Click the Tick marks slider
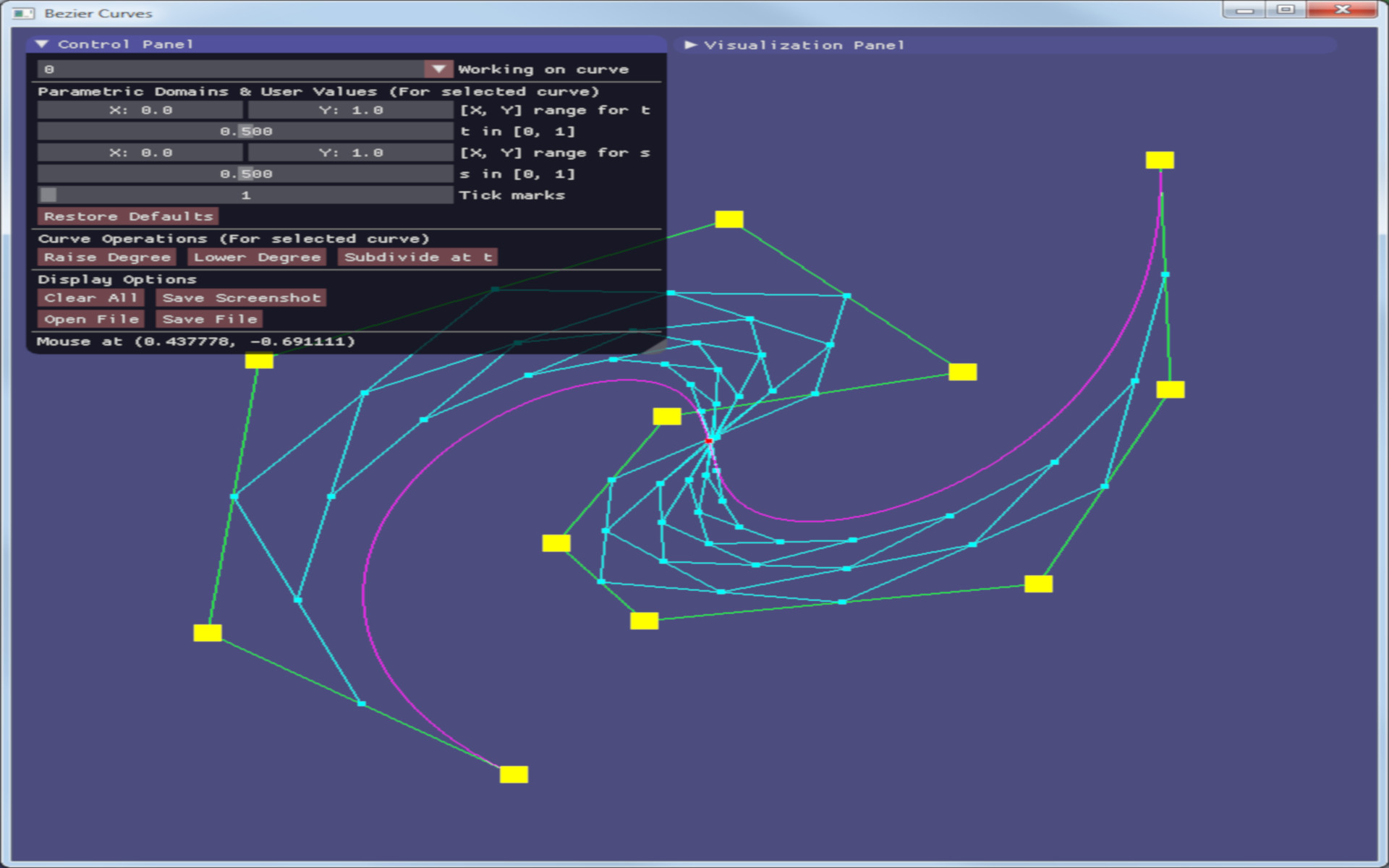 (x=245, y=195)
